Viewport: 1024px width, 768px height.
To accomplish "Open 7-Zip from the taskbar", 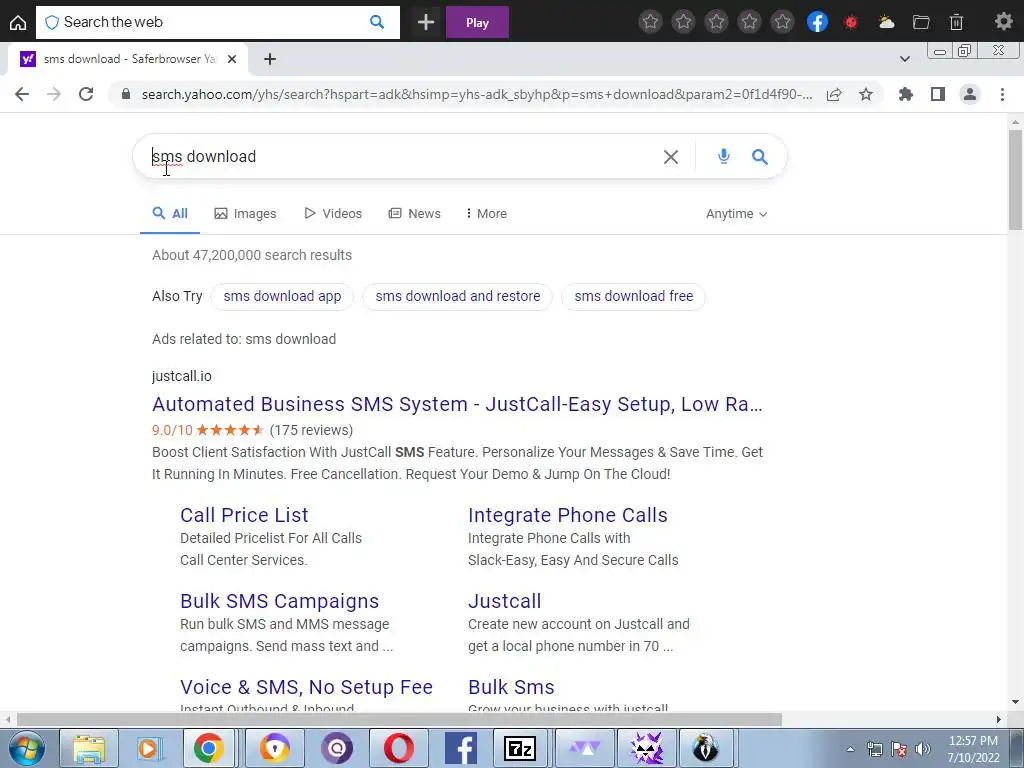I will [x=520, y=748].
